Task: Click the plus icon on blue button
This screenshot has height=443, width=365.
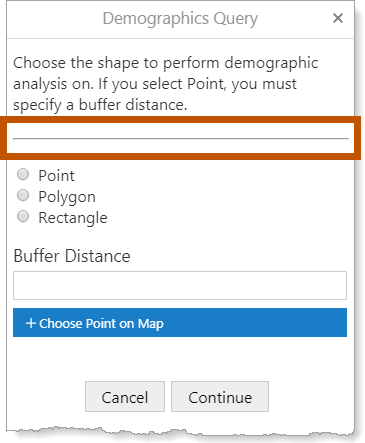Action: click(x=31, y=323)
